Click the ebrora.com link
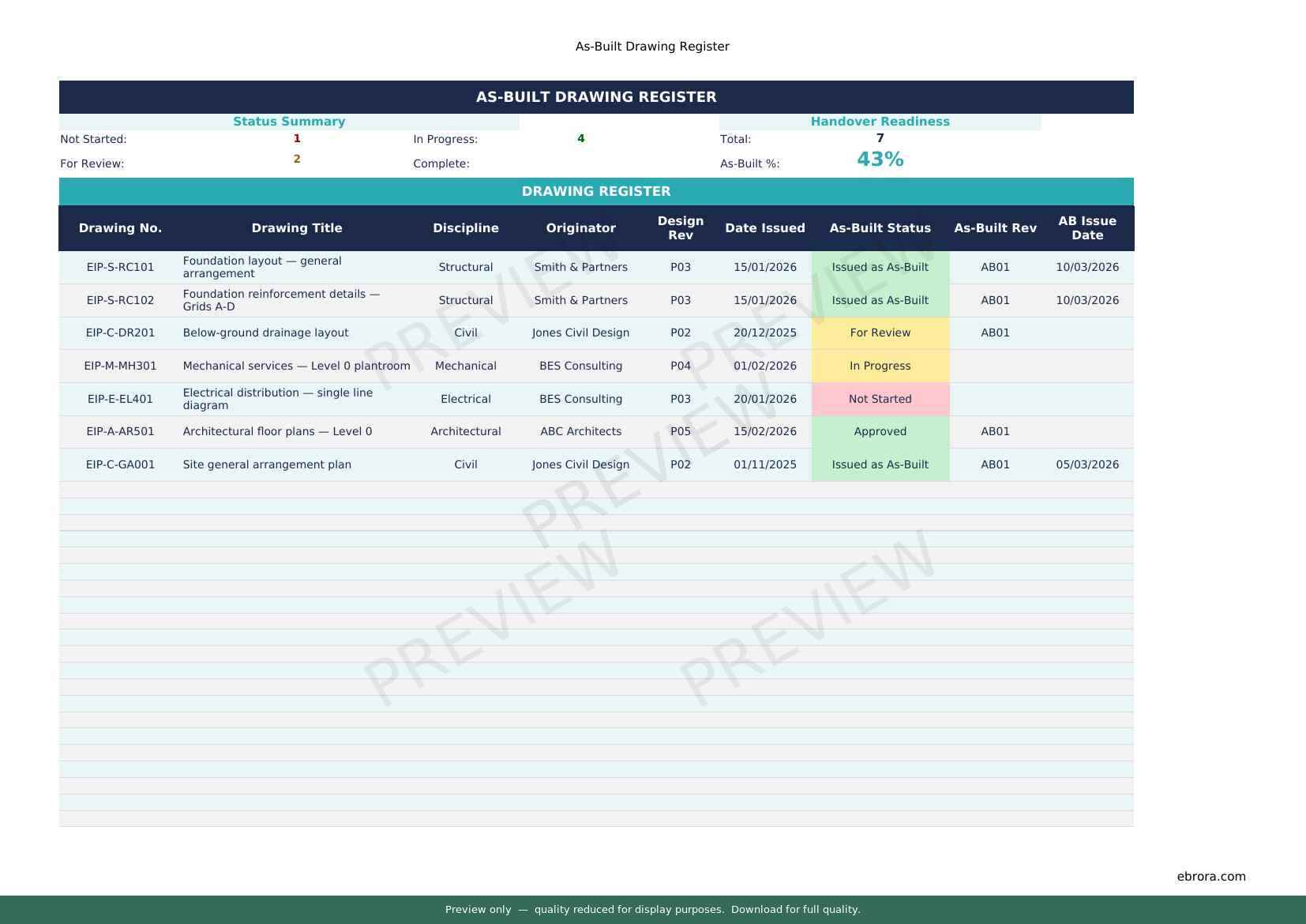 [x=1210, y=876]
